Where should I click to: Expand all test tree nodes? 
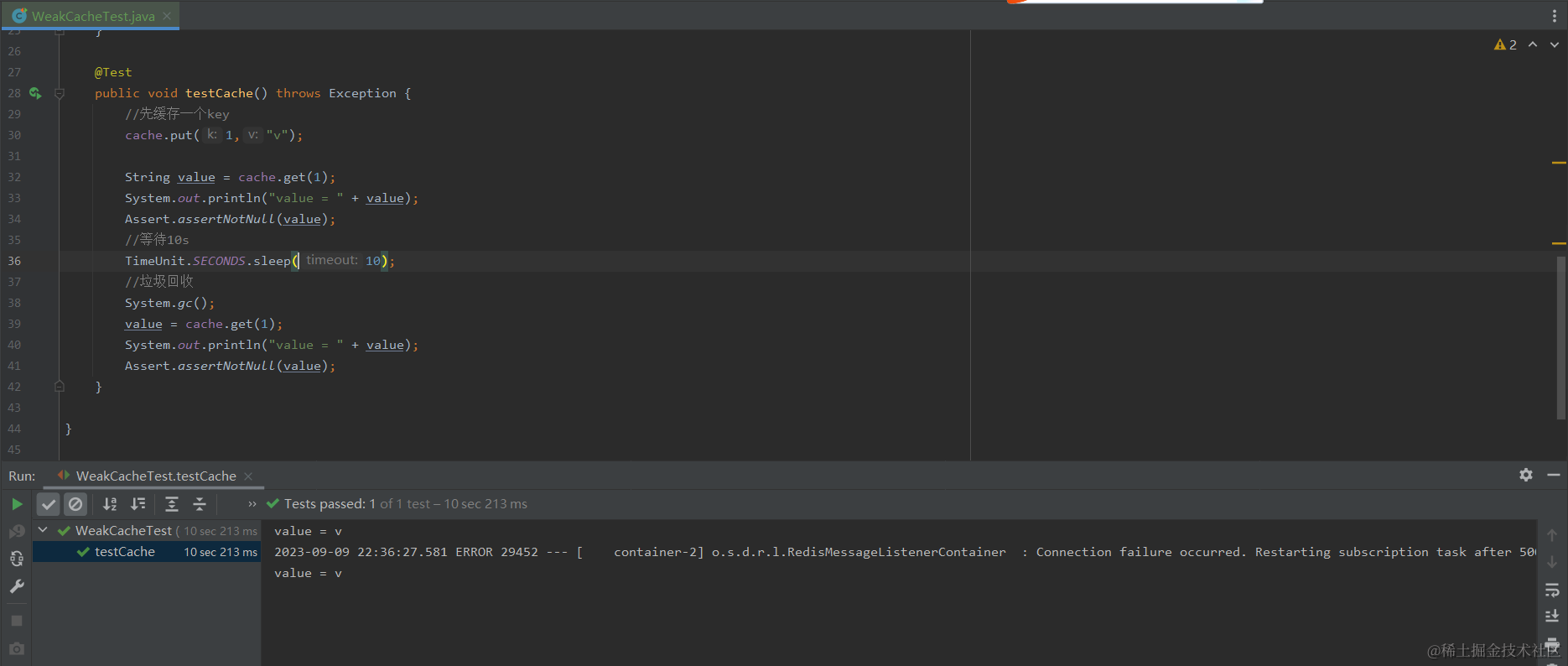(172, 504)
